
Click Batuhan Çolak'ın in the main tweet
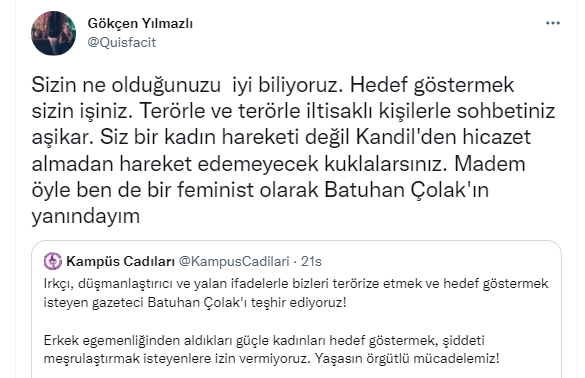pos(407,190)
